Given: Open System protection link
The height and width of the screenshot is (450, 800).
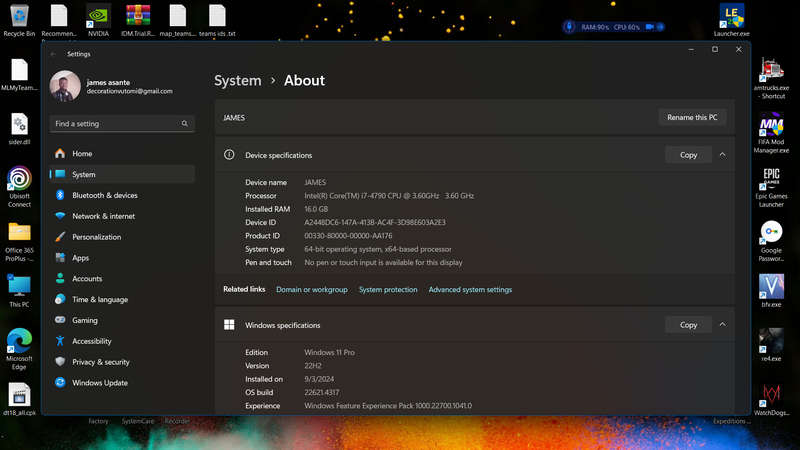Looking at the screenshot, I should tap(388, 289).
